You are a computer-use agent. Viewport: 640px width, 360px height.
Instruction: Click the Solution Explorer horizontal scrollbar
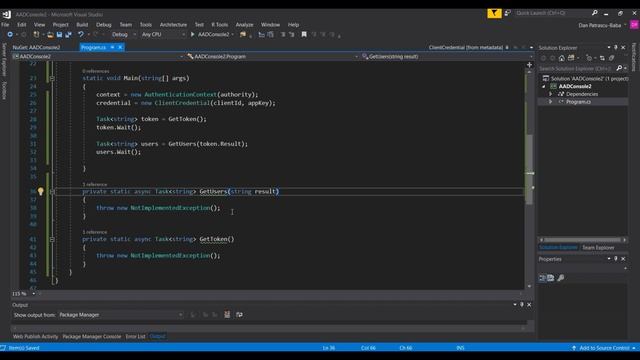[x=582, y=240]
